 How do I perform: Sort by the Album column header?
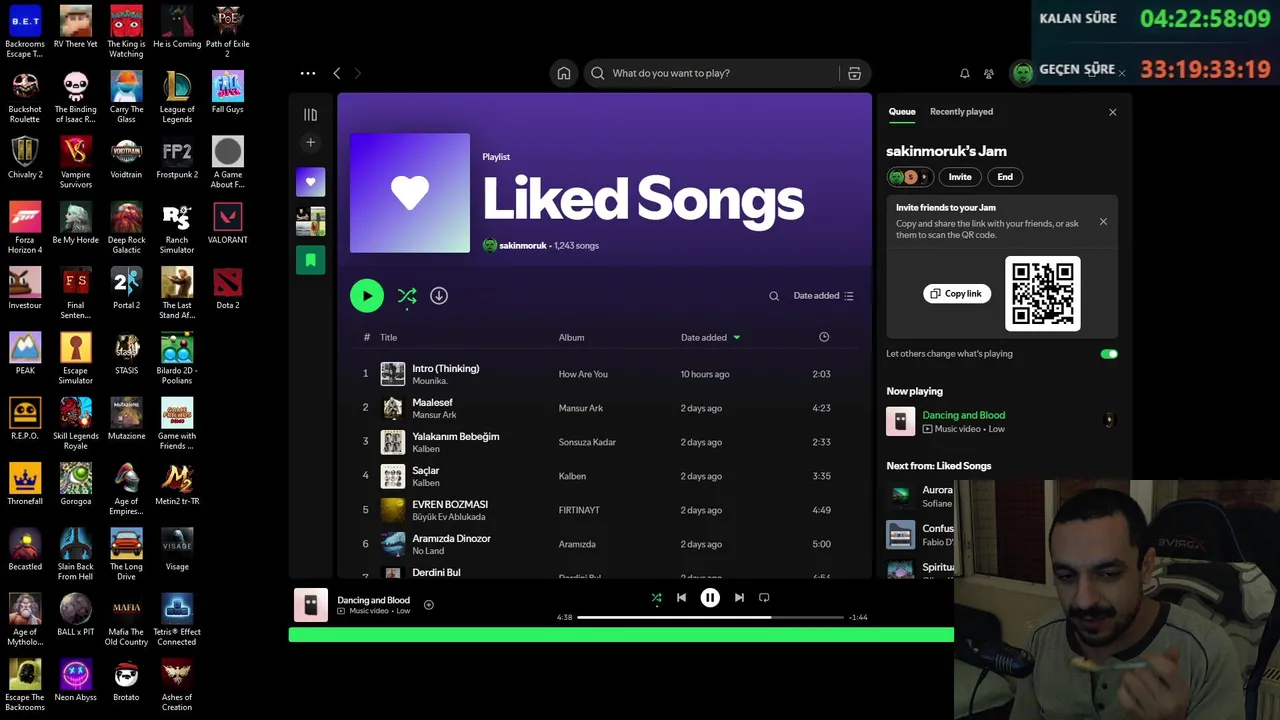[571, 338]
